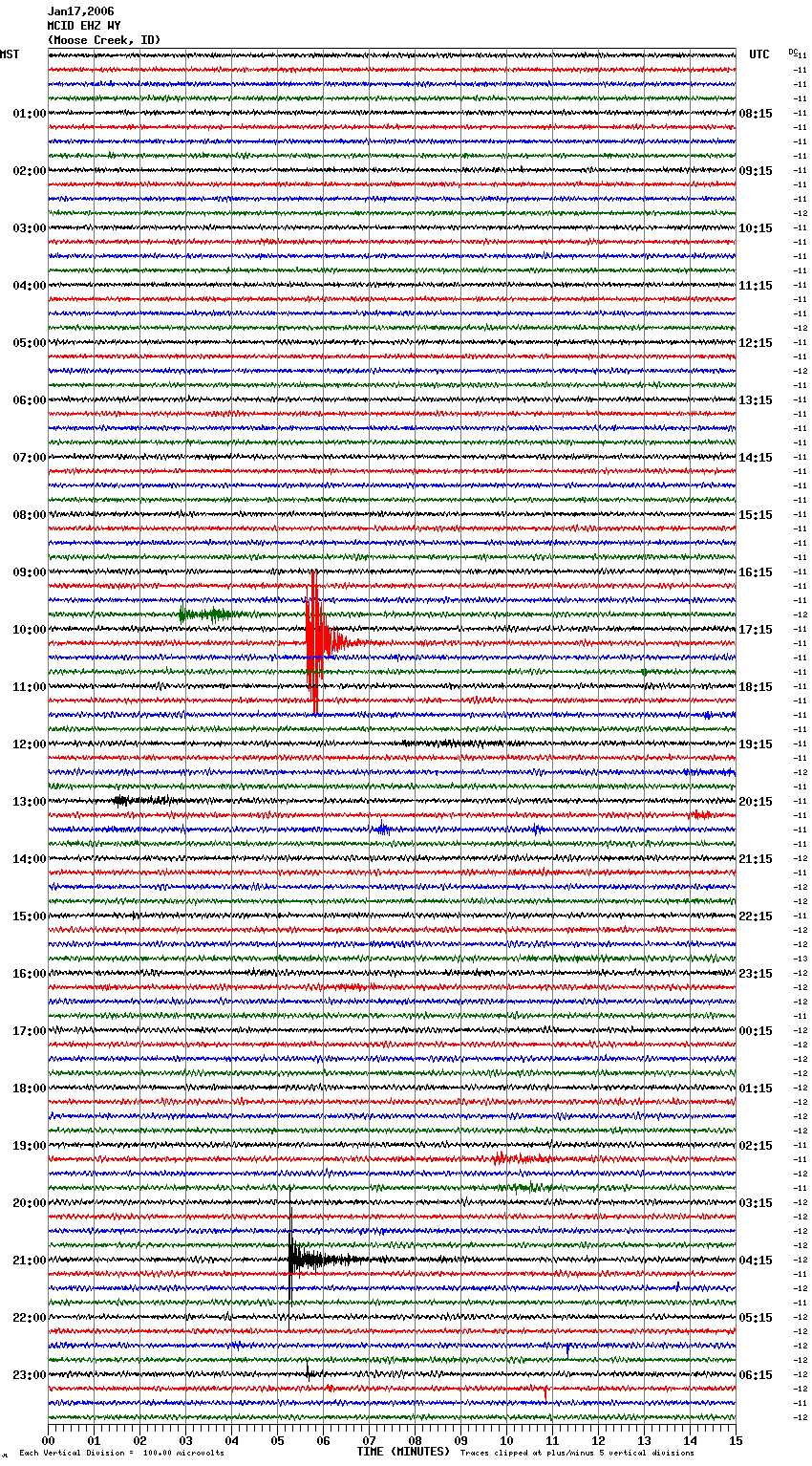Screen dimensions: 812x1466
Task: Click the 23:15 UTC time label
Action: pyautogui.click(x=756, y=974)
